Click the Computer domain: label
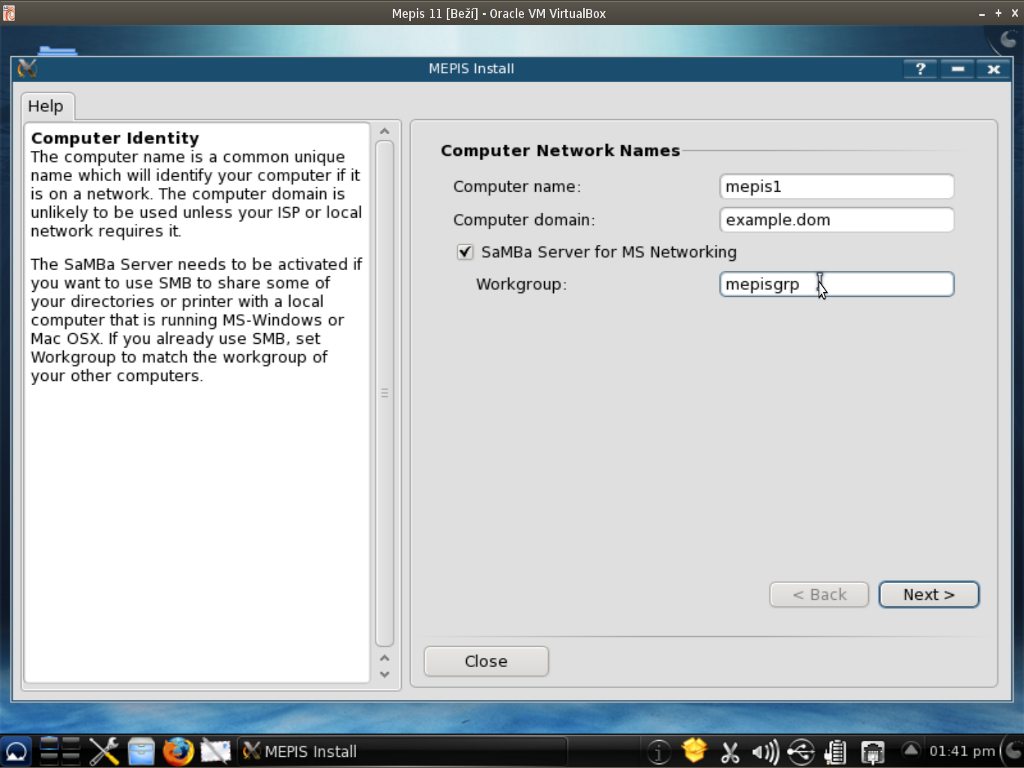This screenshot has width=1024, height=768. (524, 220)
